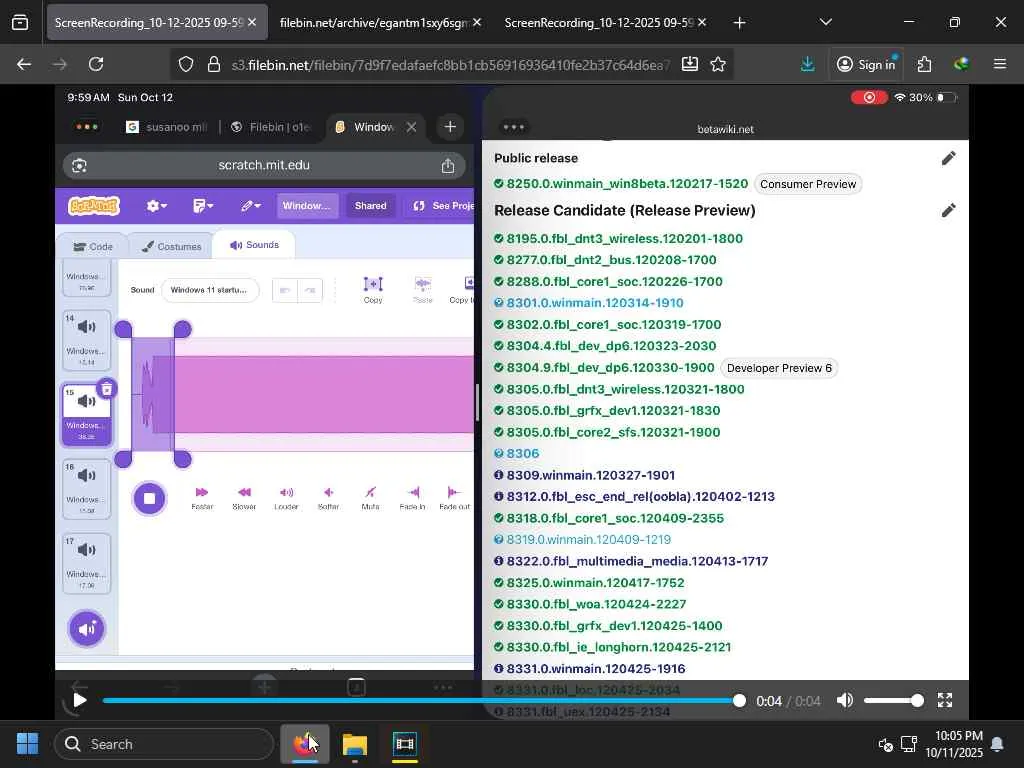
Task: List all tabs dropdown arrow
Action: [x=825, y=23]
